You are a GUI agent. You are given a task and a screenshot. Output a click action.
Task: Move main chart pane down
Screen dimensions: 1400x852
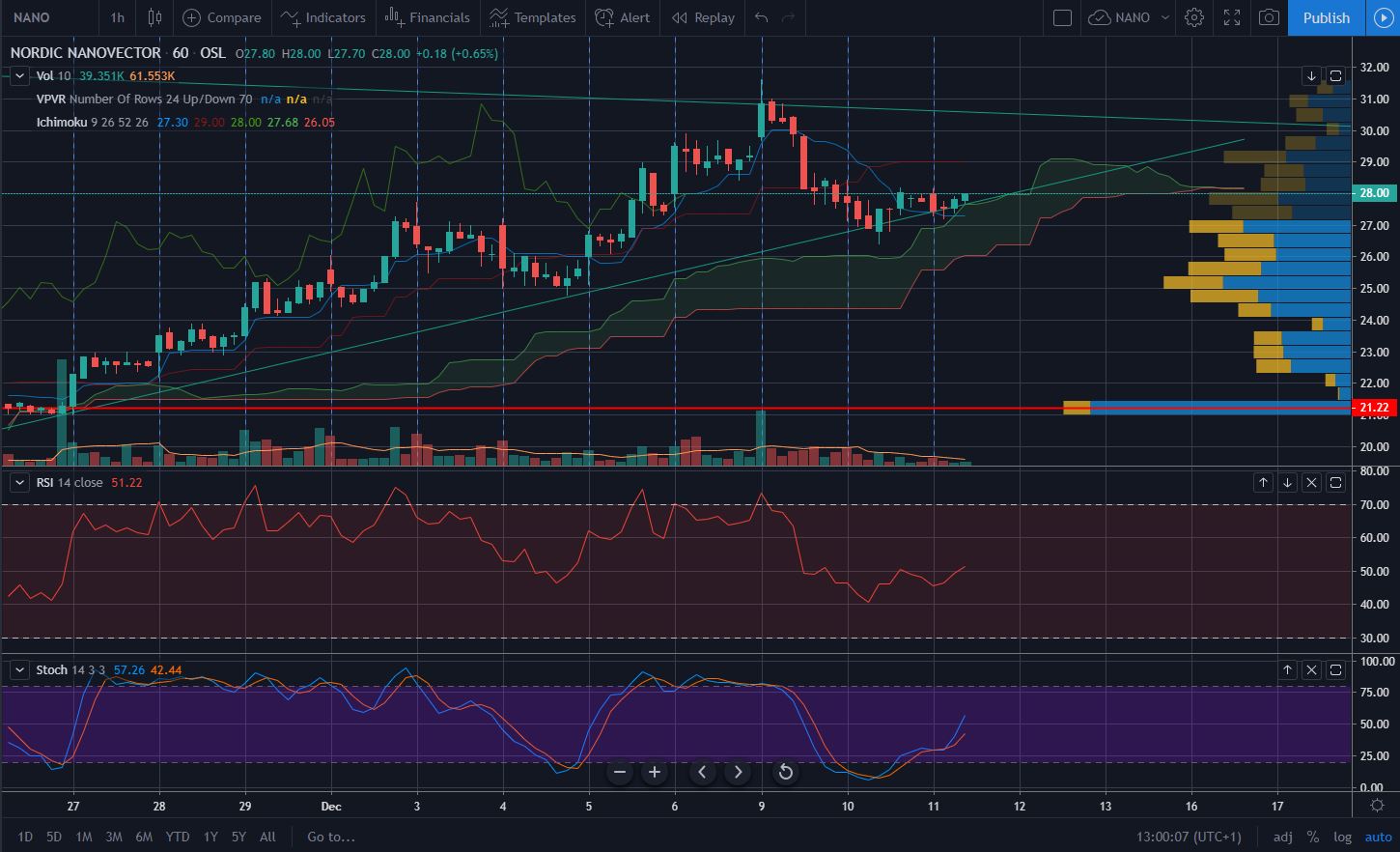click(x=1311, y=75)
